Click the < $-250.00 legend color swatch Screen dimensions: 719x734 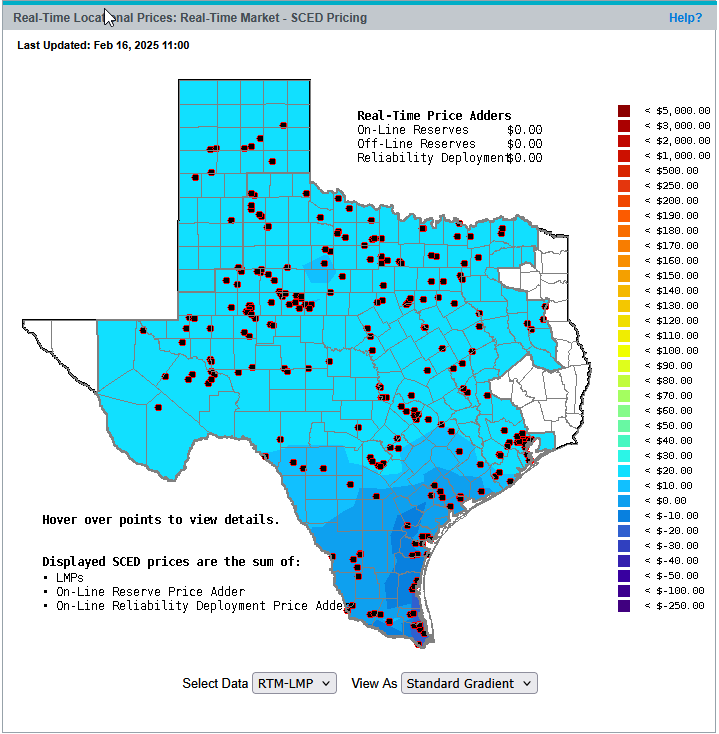pyautogui.click(x=624, y=605)
